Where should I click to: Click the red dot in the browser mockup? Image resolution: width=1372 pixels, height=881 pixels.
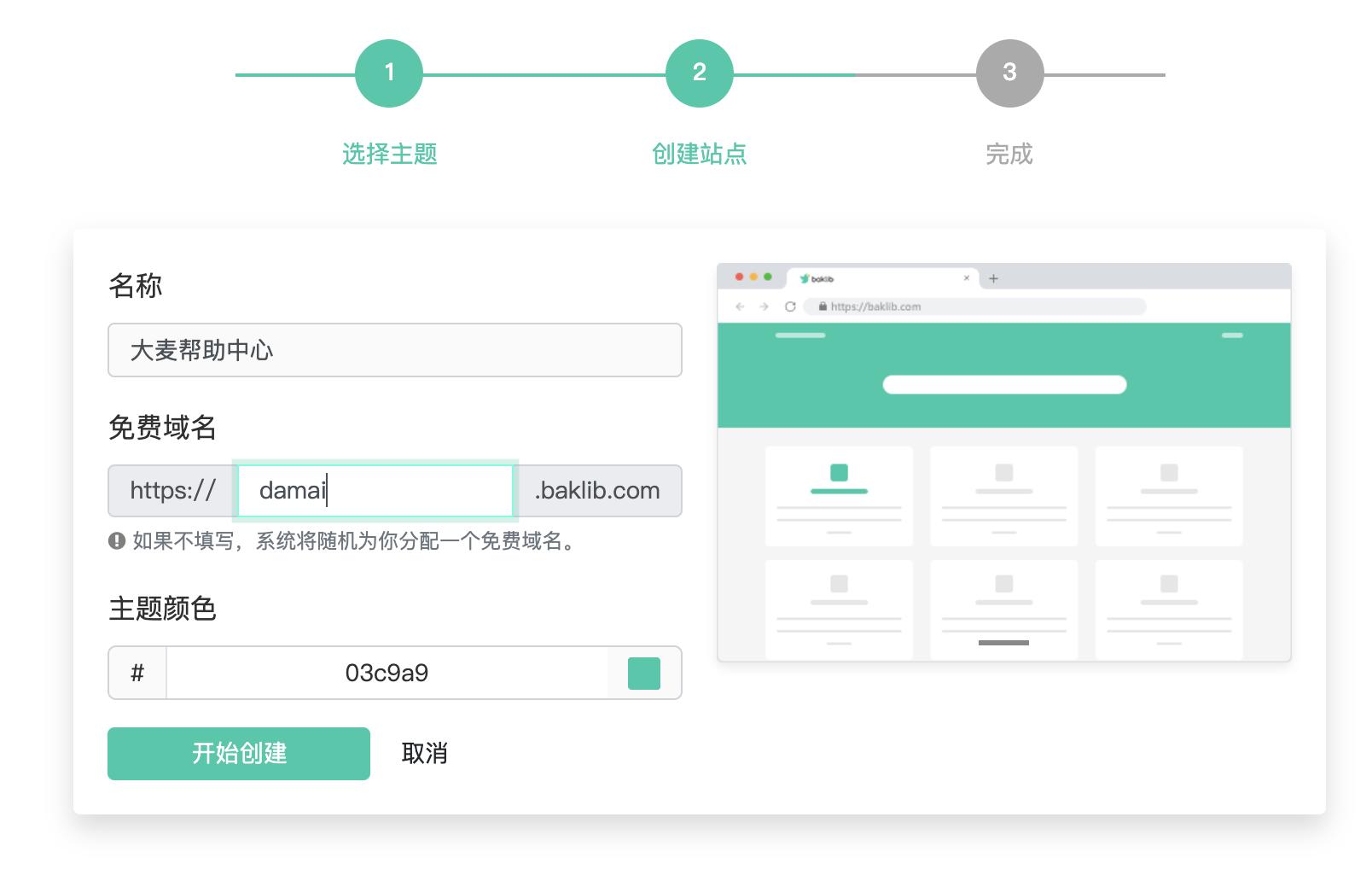[737, 277]
